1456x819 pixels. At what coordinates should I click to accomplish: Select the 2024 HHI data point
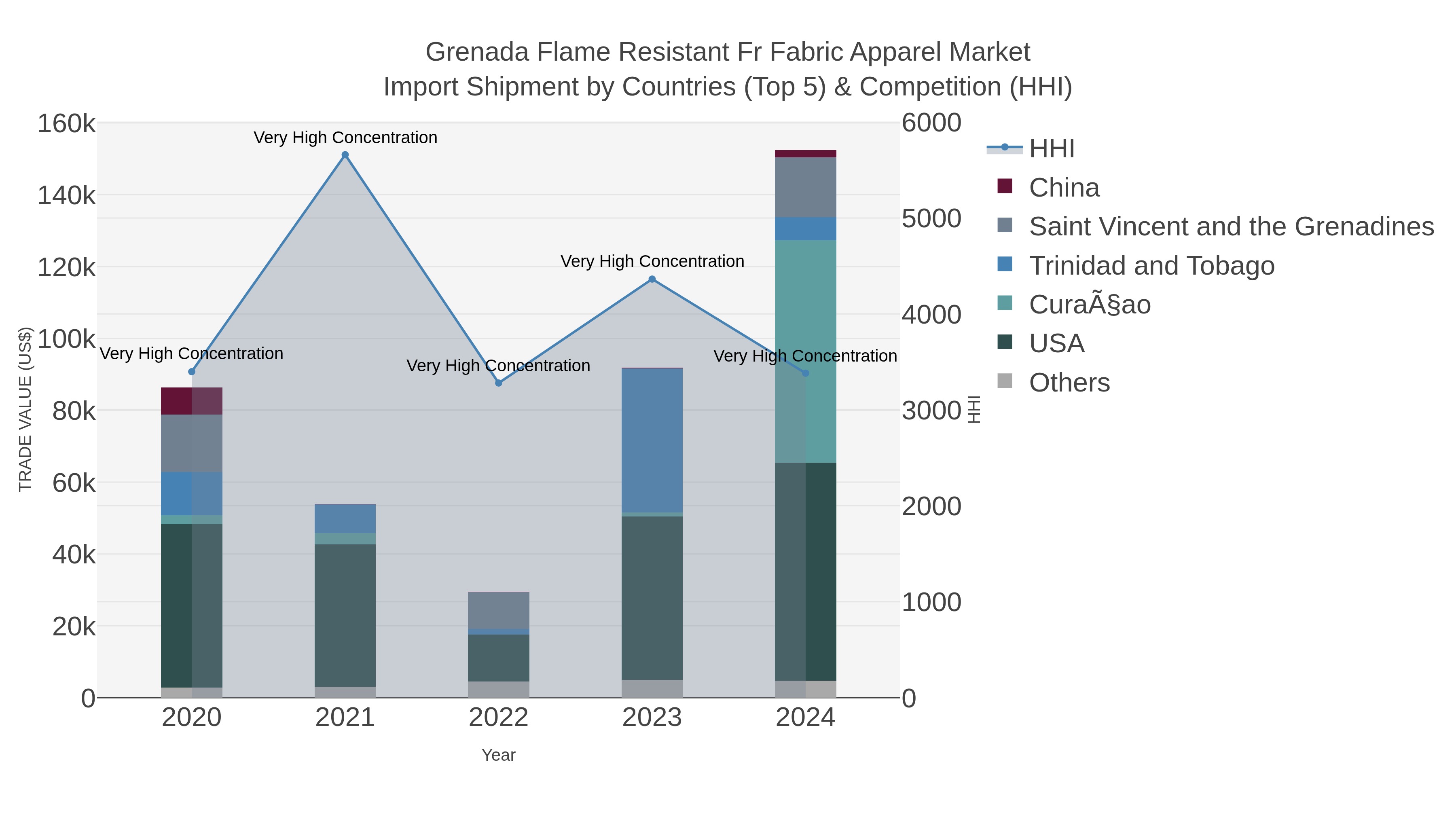pyautogui.click(x=805, y=373)
